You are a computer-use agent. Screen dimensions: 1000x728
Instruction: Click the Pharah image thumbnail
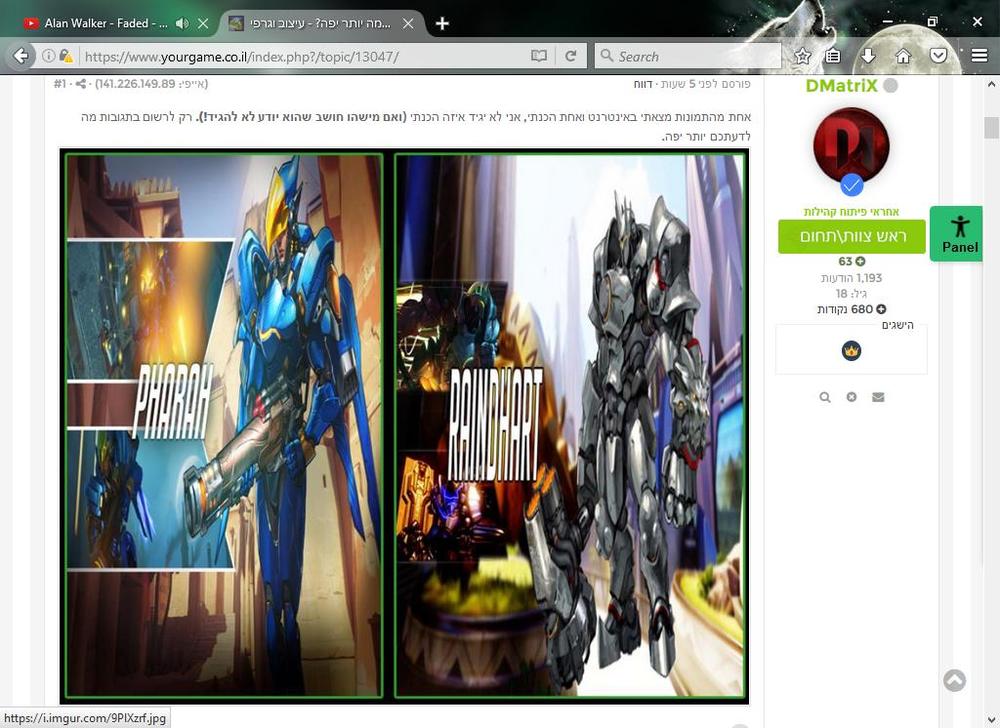pyautogui.click(x=224, y=425)
